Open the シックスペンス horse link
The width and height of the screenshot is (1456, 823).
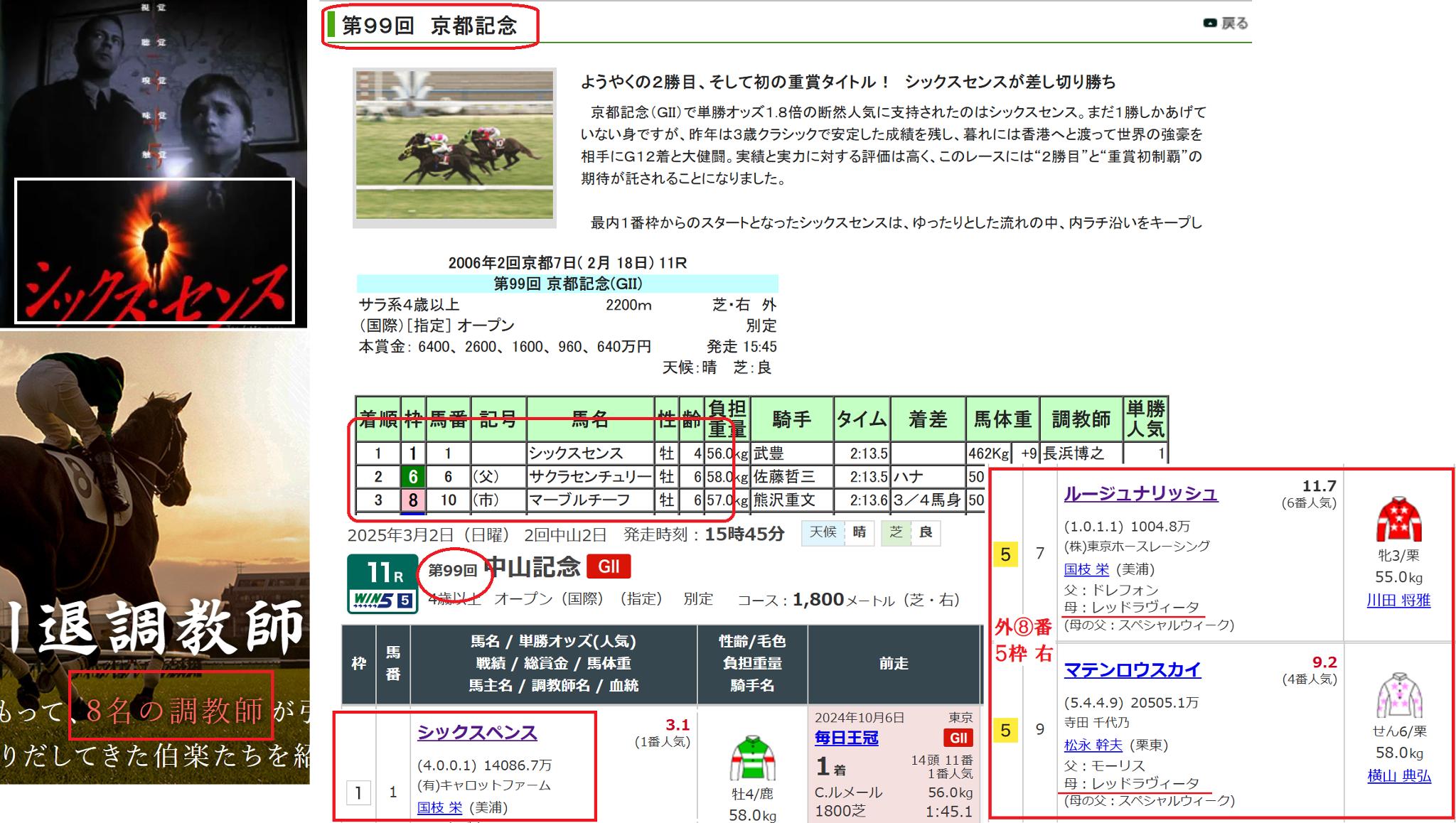pos(477,733)
